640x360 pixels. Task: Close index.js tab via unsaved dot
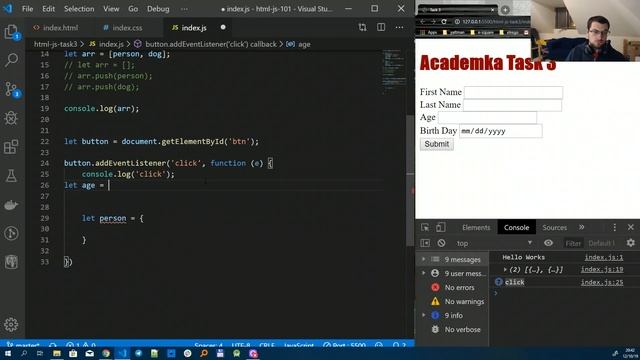tap(223, 27)
